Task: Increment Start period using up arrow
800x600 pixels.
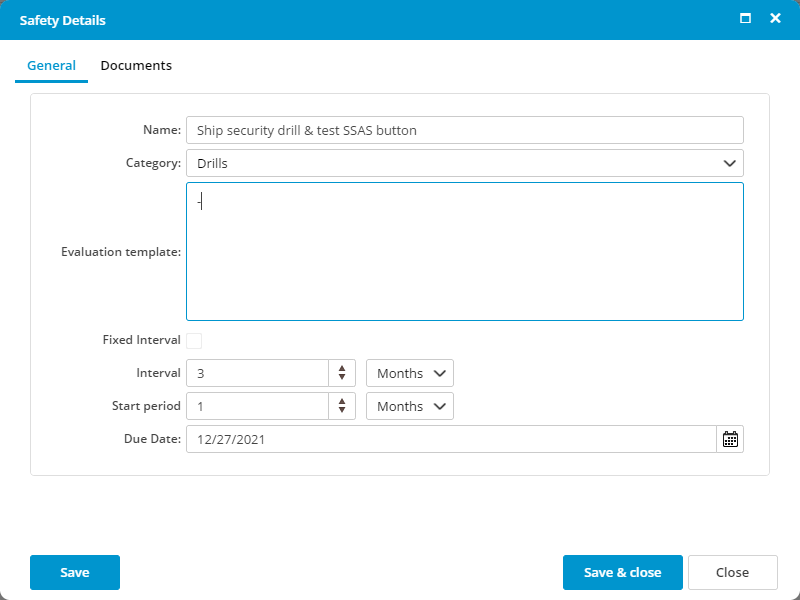Action: click(342, 401)
